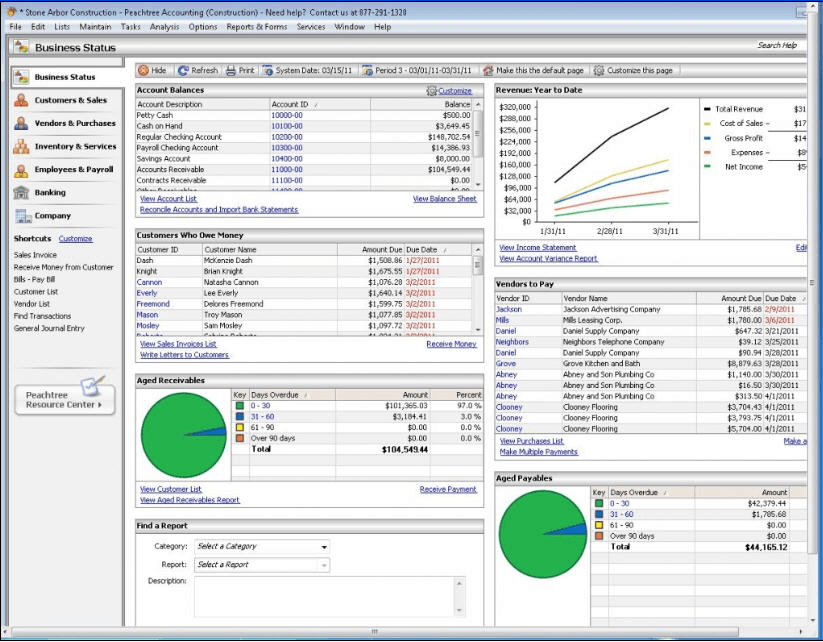Click View Balance Sheet link

444,199
